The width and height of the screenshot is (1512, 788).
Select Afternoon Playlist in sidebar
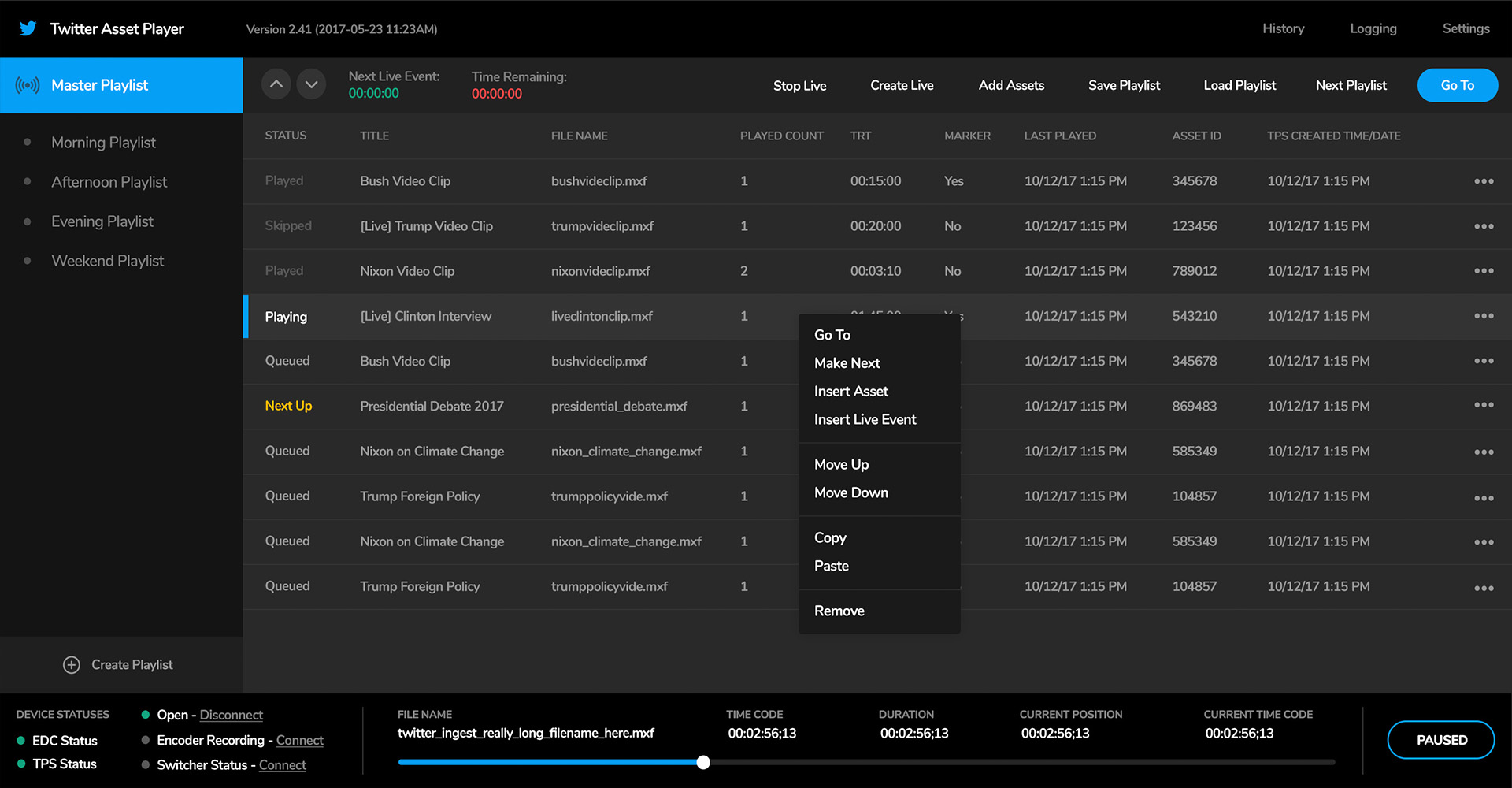click(109, 182)
